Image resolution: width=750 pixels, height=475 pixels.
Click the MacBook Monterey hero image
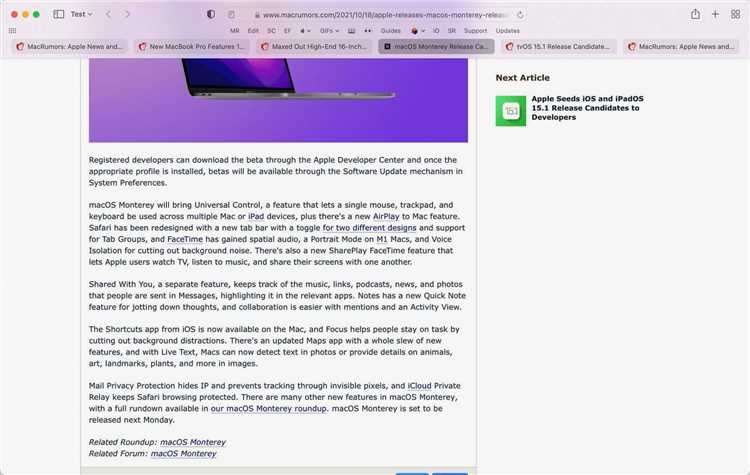pos(278,100)
